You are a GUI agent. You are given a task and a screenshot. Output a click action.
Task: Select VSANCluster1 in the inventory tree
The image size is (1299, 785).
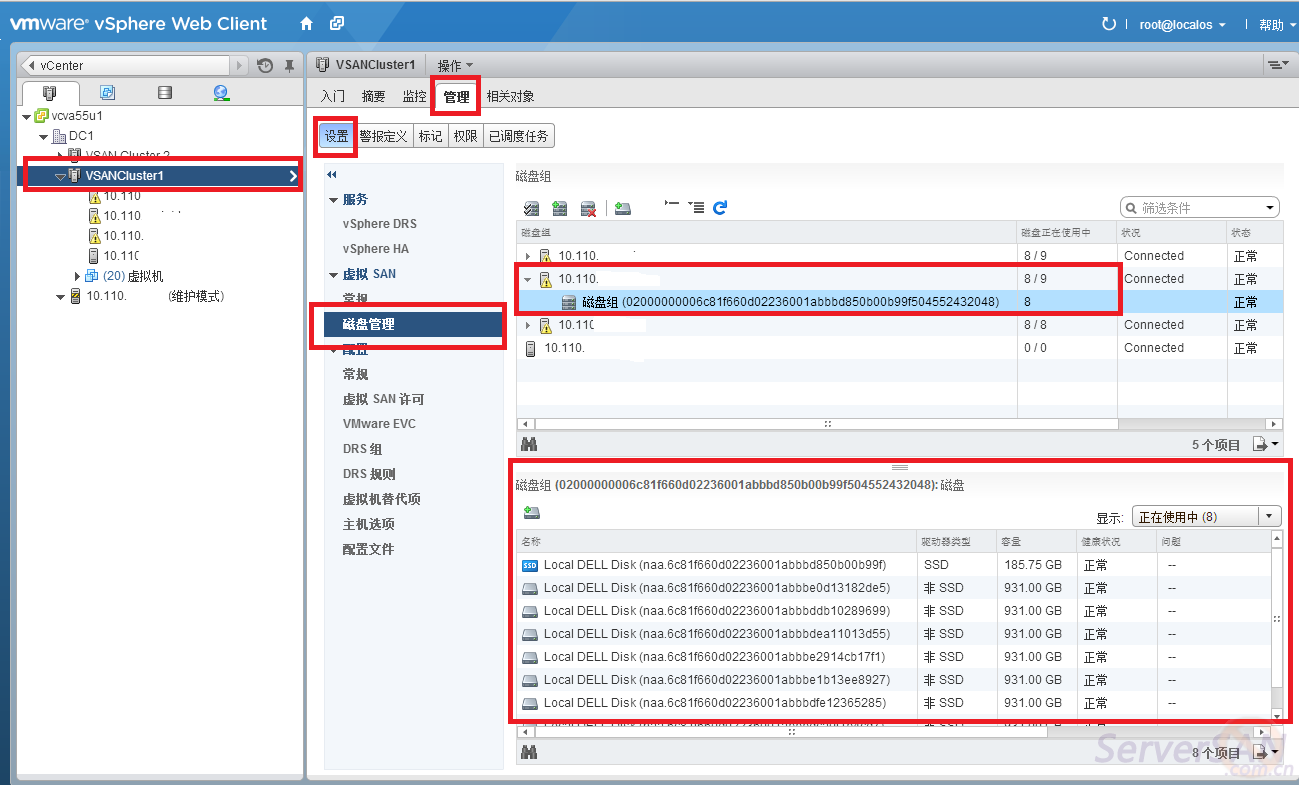160,176
